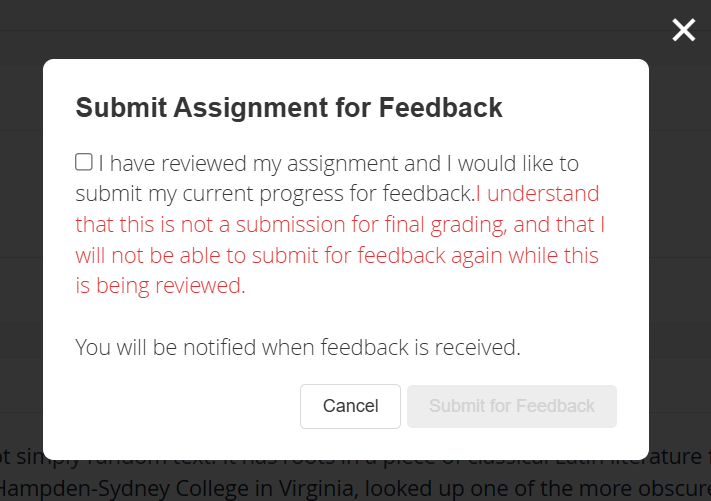Click the 'Submit Assignment for Feedback' heading

coord(289,108)
